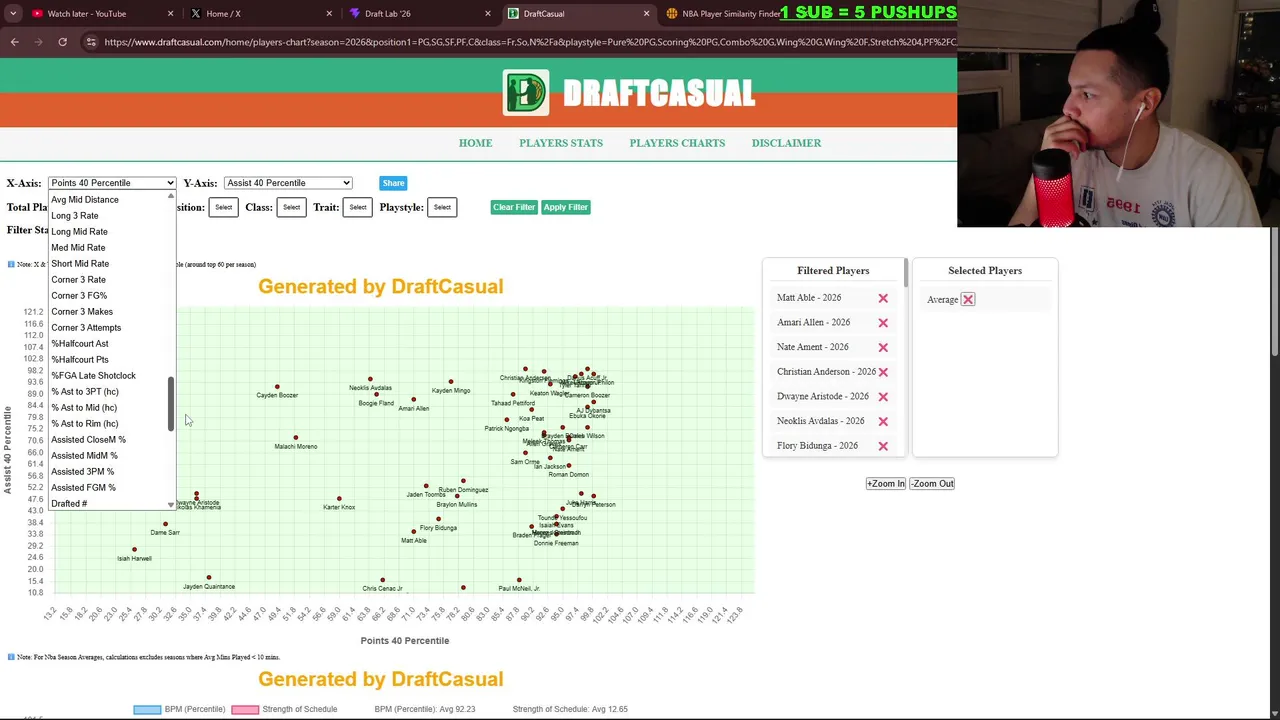The image size is (1280, 720).
Task: Open the PLAYERS STATS page
Action: click(x=561, y=143)
